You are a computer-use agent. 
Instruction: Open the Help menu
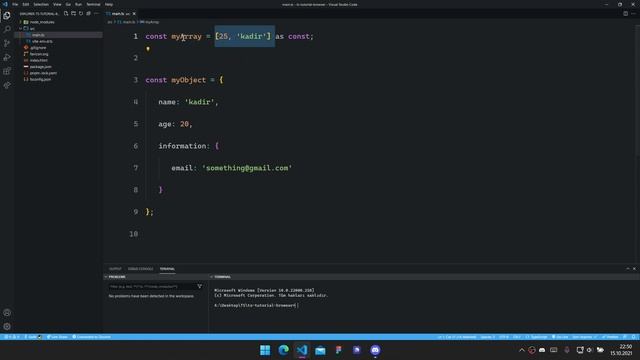(x=109, y=4)
